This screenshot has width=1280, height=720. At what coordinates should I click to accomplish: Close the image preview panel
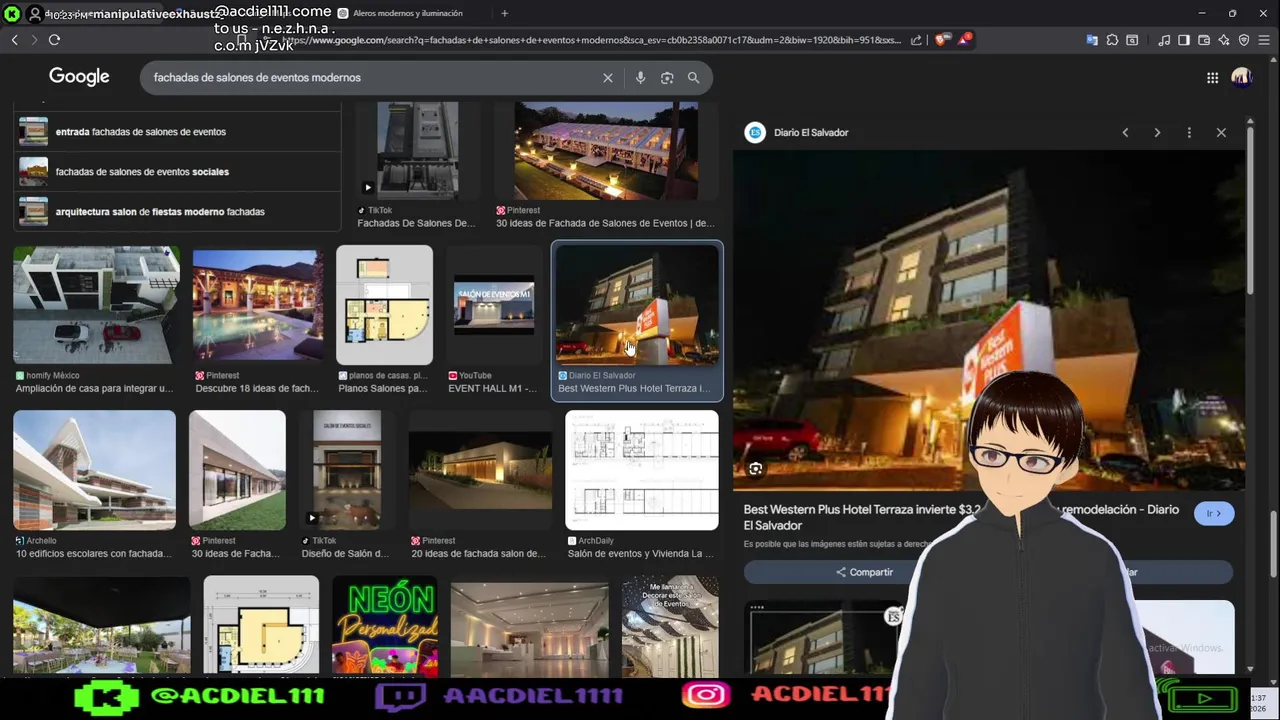tap(1221, 132)
